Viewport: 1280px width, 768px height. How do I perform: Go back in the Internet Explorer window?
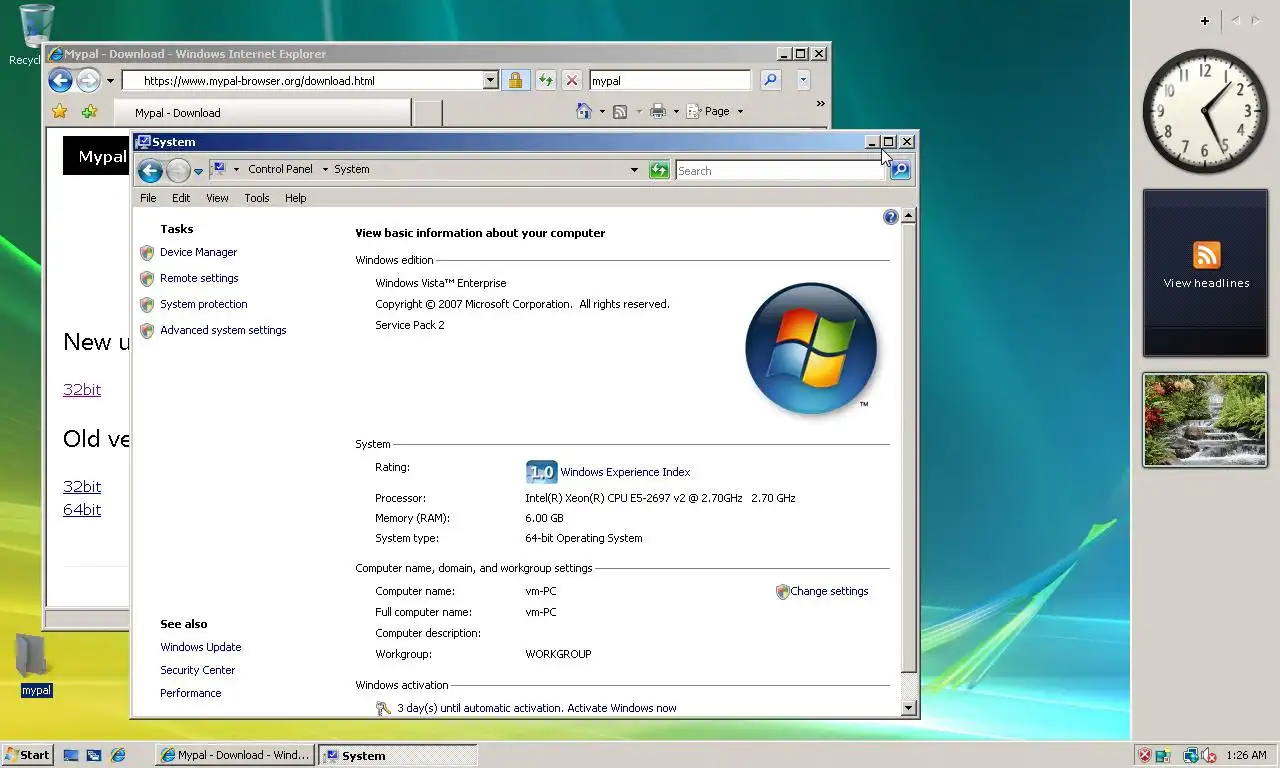click(60, 81)
